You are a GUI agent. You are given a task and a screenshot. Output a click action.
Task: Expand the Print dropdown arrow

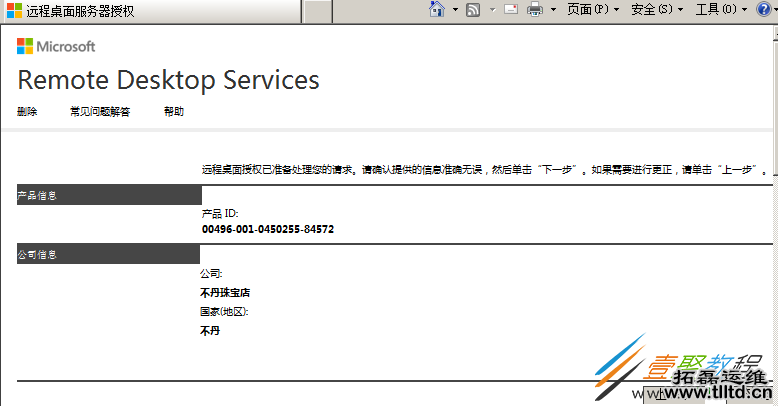[553, 9]
